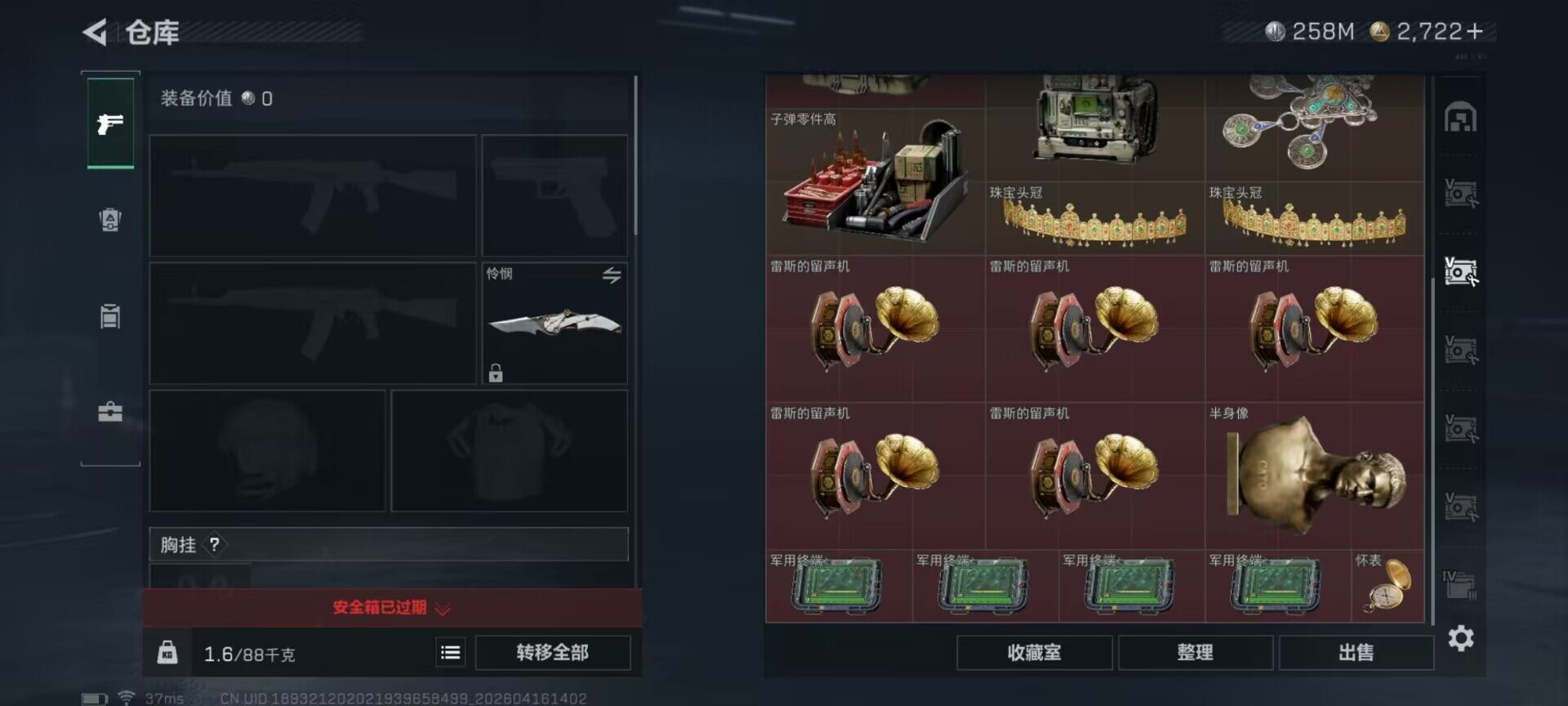The height and width of the screenshot is (706, 1568).
Task: Open the chest rig tab icon
Action: 110,315
